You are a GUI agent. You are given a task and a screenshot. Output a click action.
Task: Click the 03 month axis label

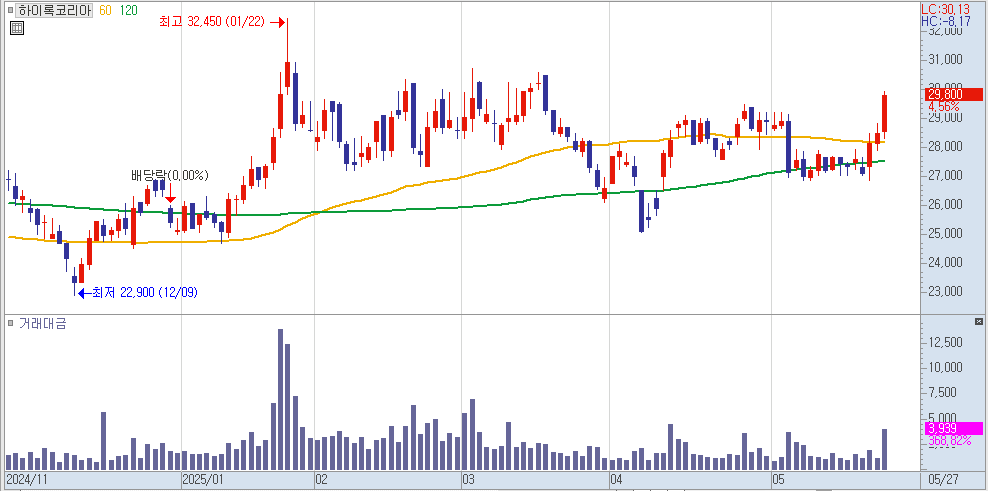click(469, 480)
